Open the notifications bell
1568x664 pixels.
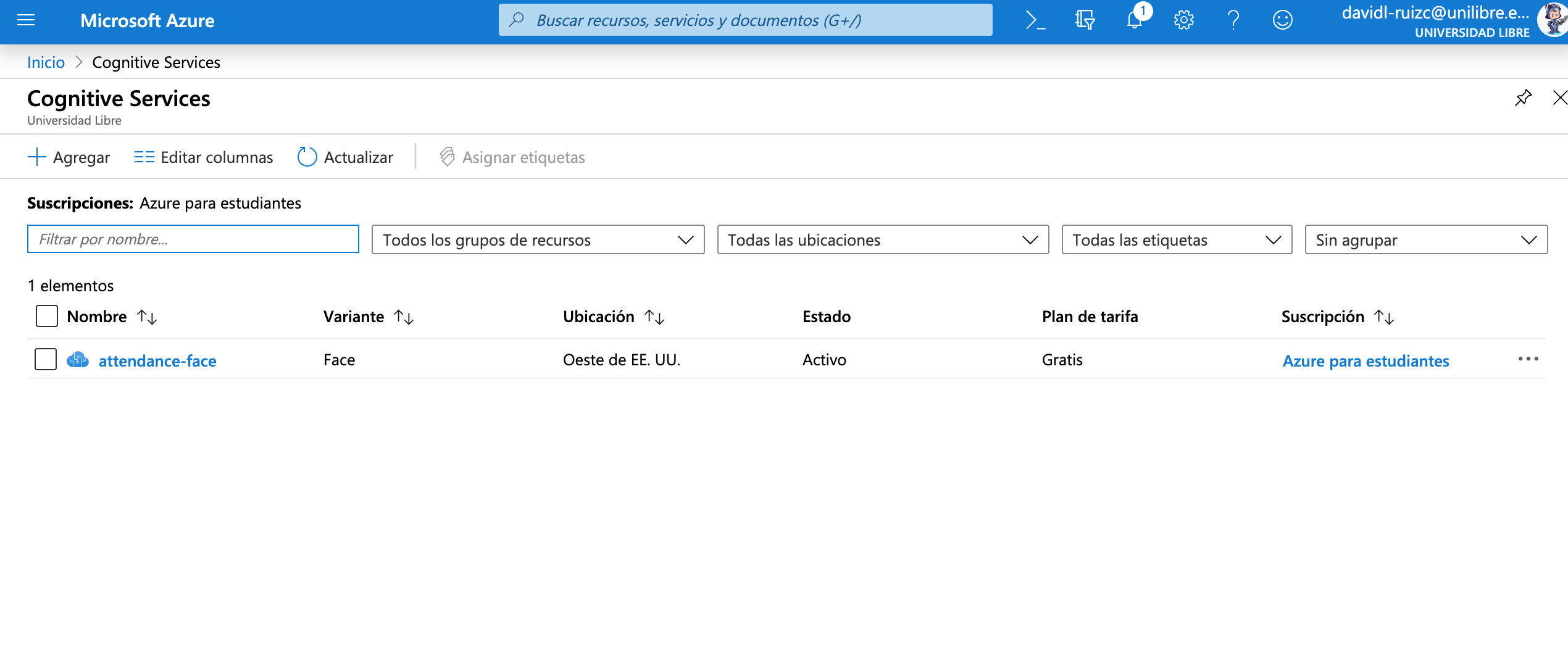point(1135,20)
